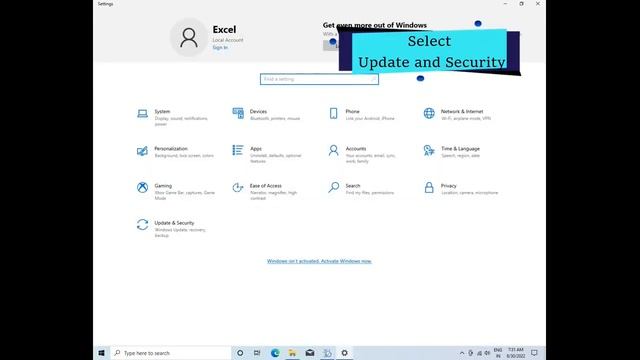Open the Devices settings icon
This screenshot has height=360, width=640.
click(x=238, y=113)
